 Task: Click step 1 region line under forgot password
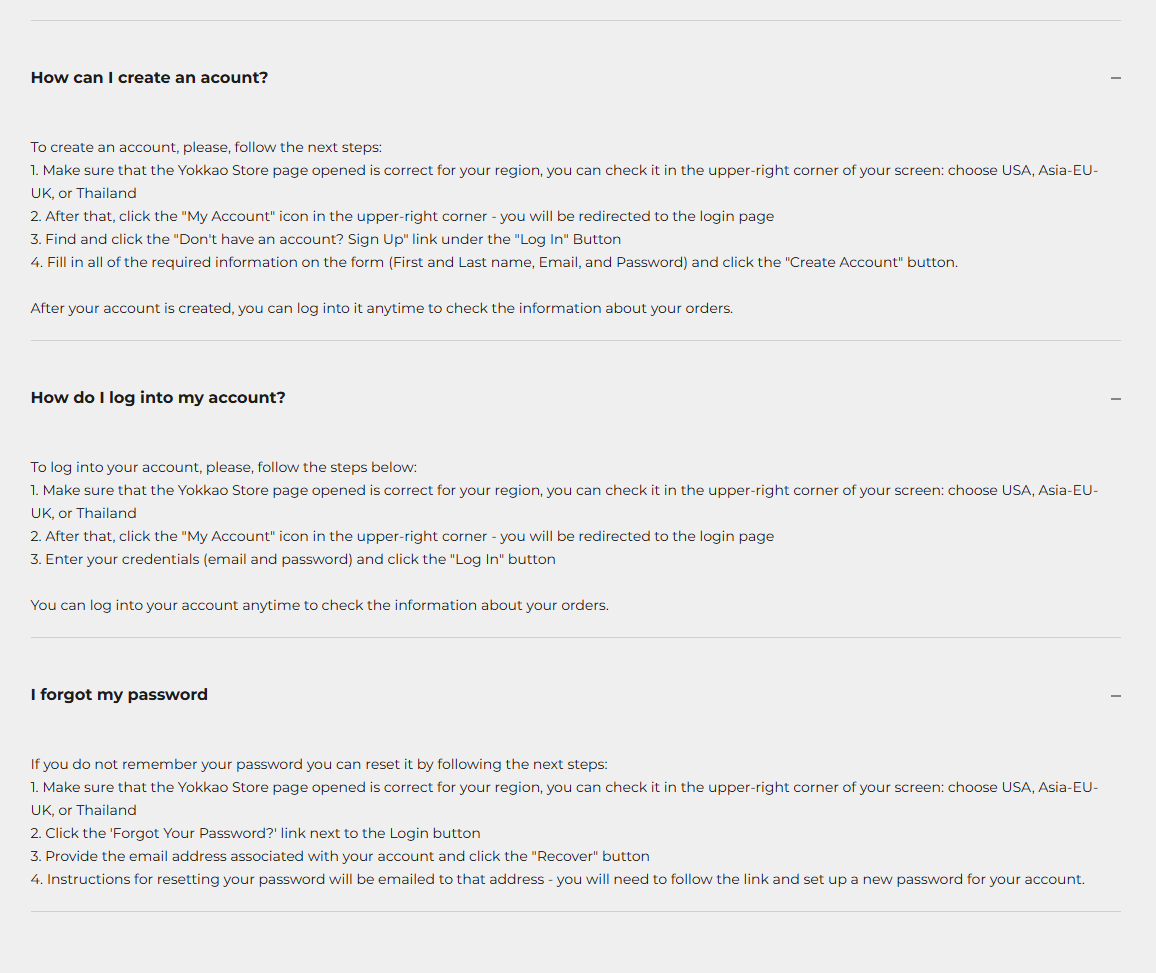pyautogui.click(x=564, y=787)
